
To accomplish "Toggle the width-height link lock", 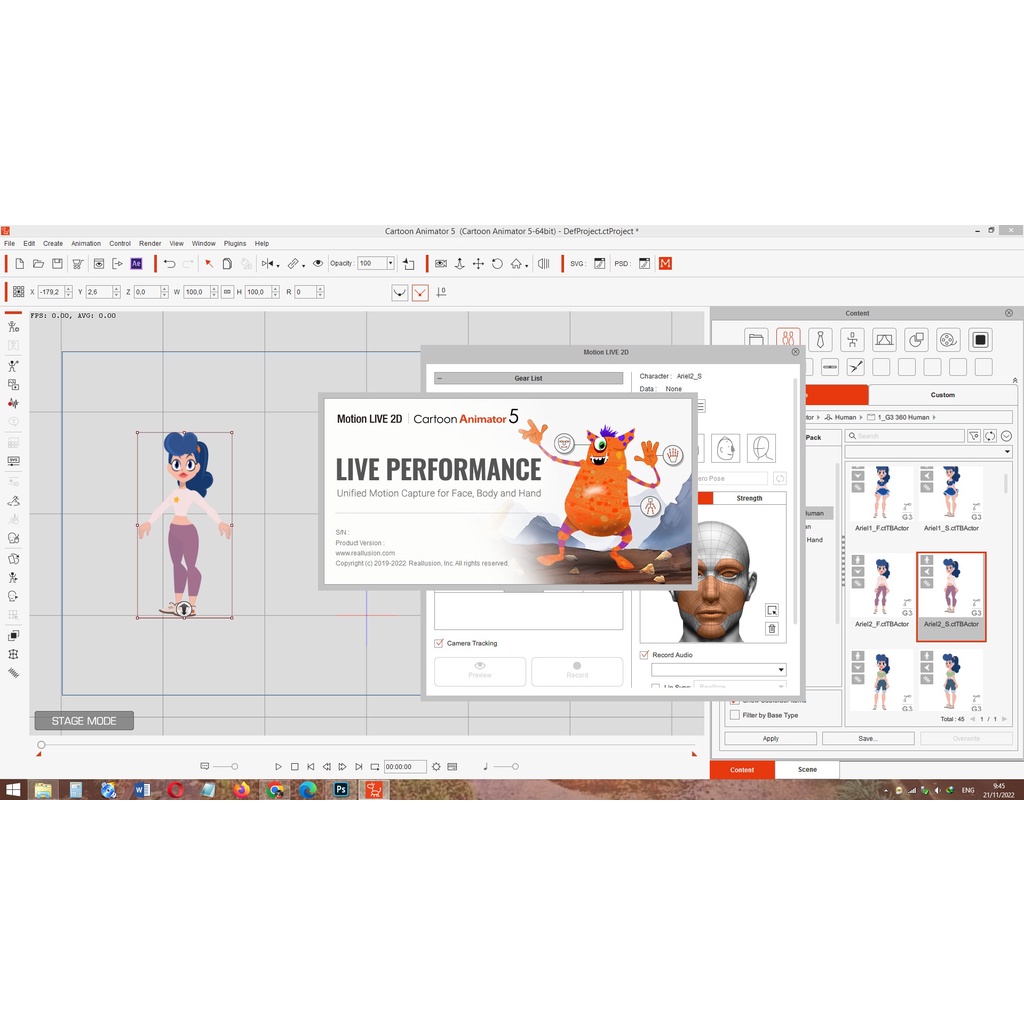I will [227, 292].
